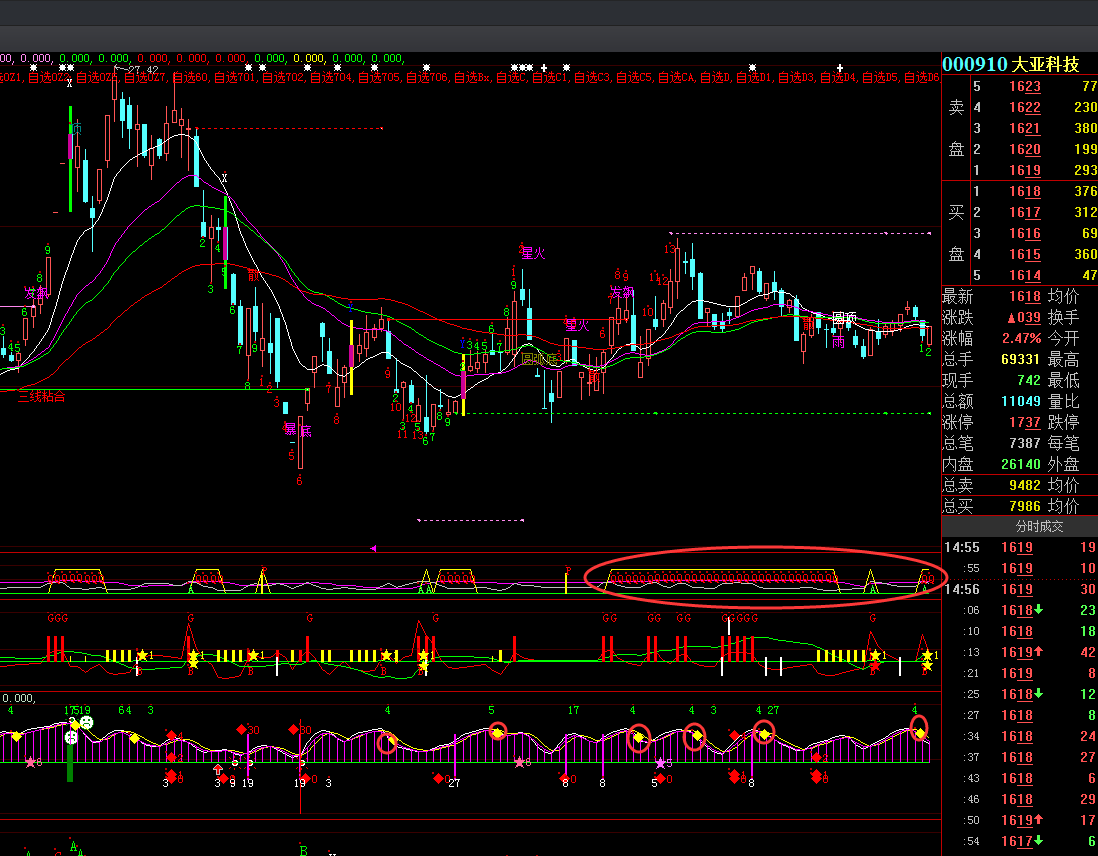The image size is (1098, 856).
Task: Select the 自选CA watchlist label
Action: click(x=676, y=77)
